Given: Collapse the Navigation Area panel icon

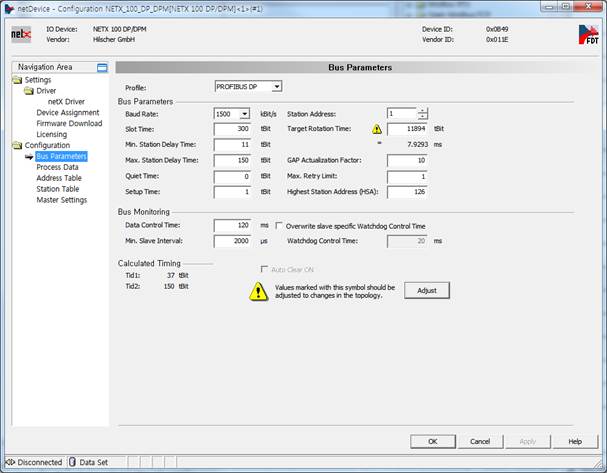Looking at the screenshot, I should [x=102, y=68].
